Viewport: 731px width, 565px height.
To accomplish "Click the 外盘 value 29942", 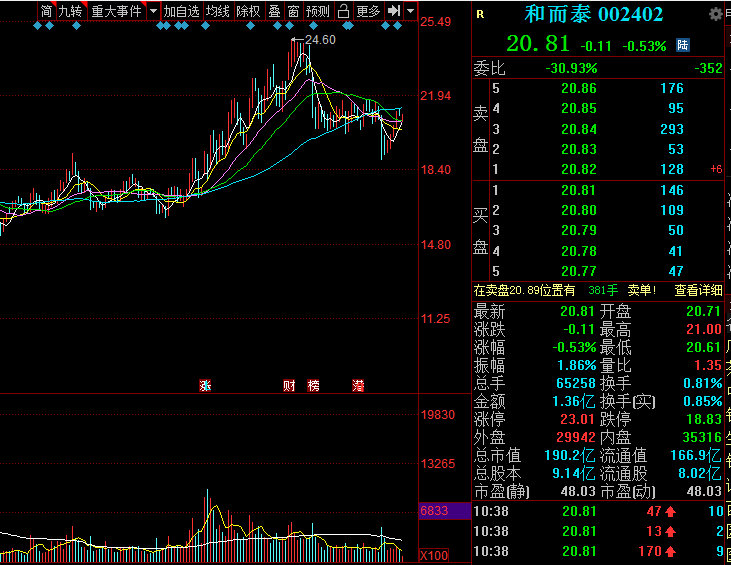I will pyautogui.click(x=576, y=437).
